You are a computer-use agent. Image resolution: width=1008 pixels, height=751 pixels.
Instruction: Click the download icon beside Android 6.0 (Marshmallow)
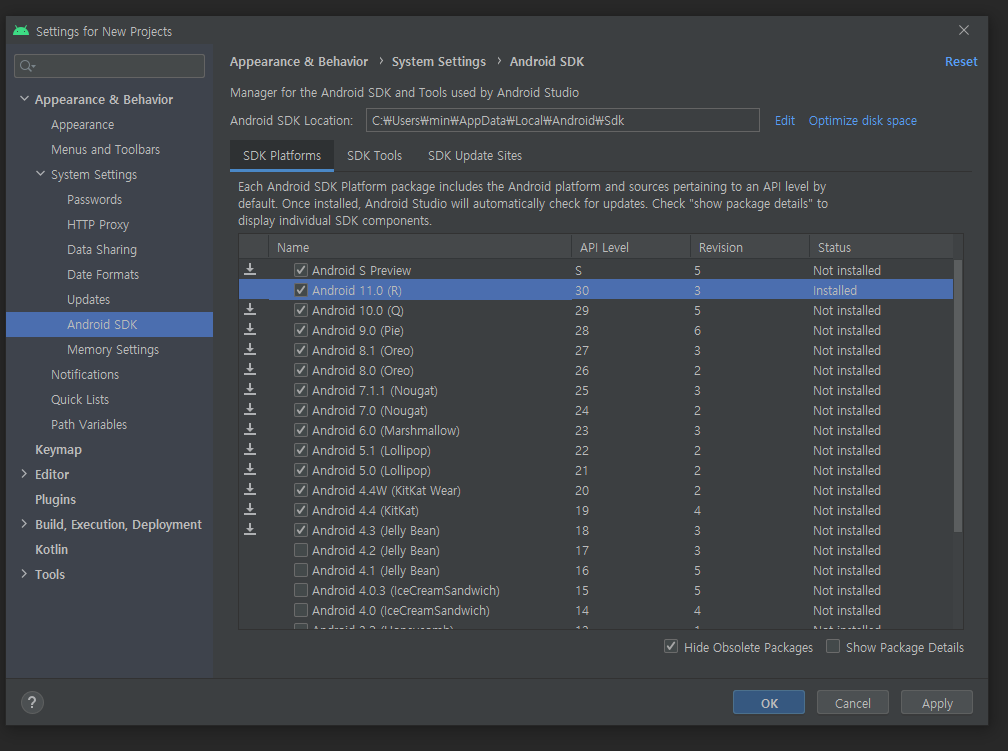pyautogui.click(x=250, y=429)
